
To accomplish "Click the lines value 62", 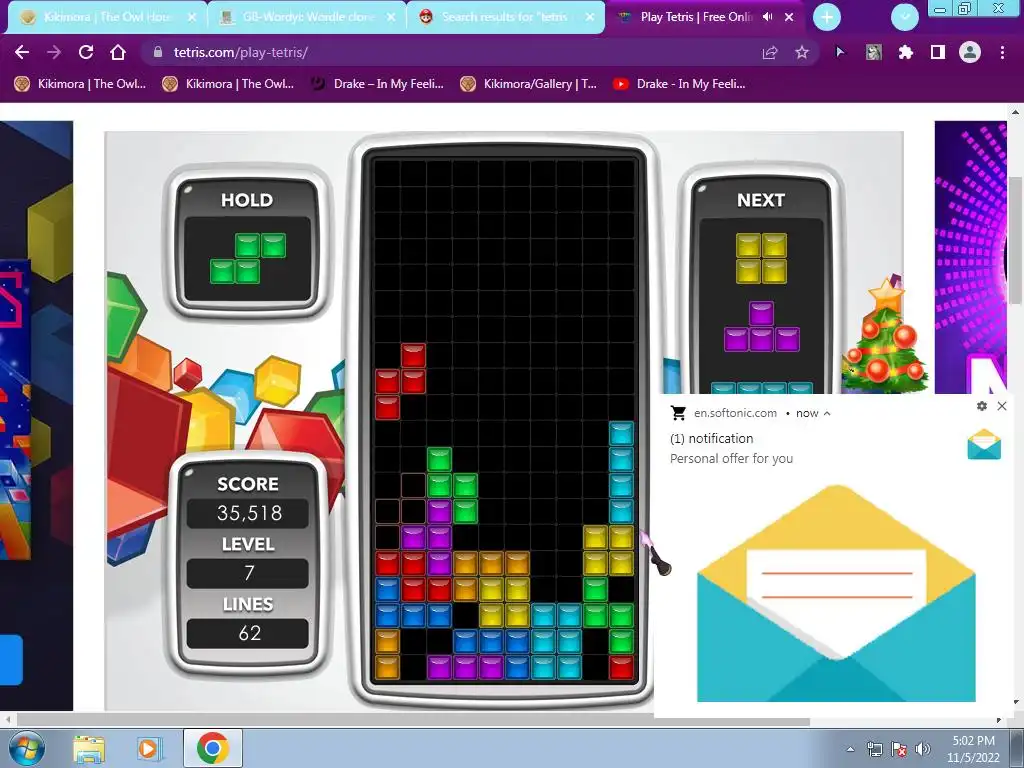I will [249, 633].
